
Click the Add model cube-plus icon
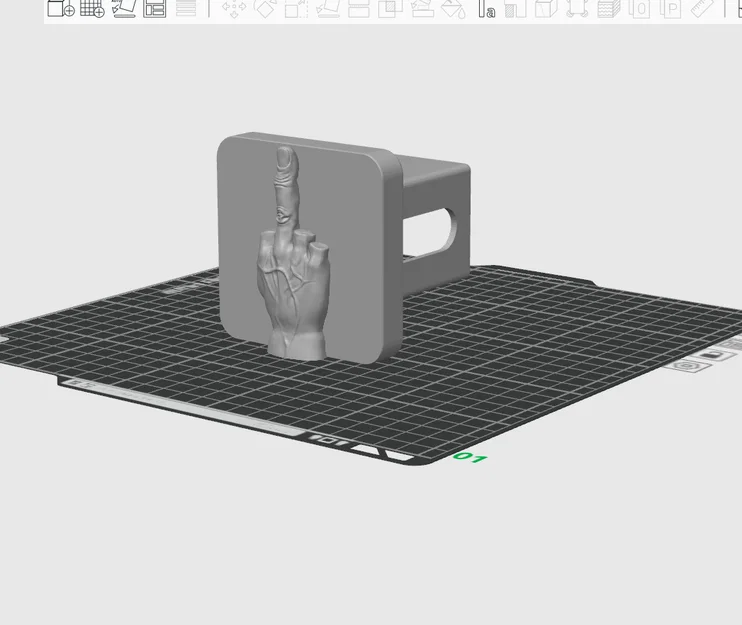61,8
